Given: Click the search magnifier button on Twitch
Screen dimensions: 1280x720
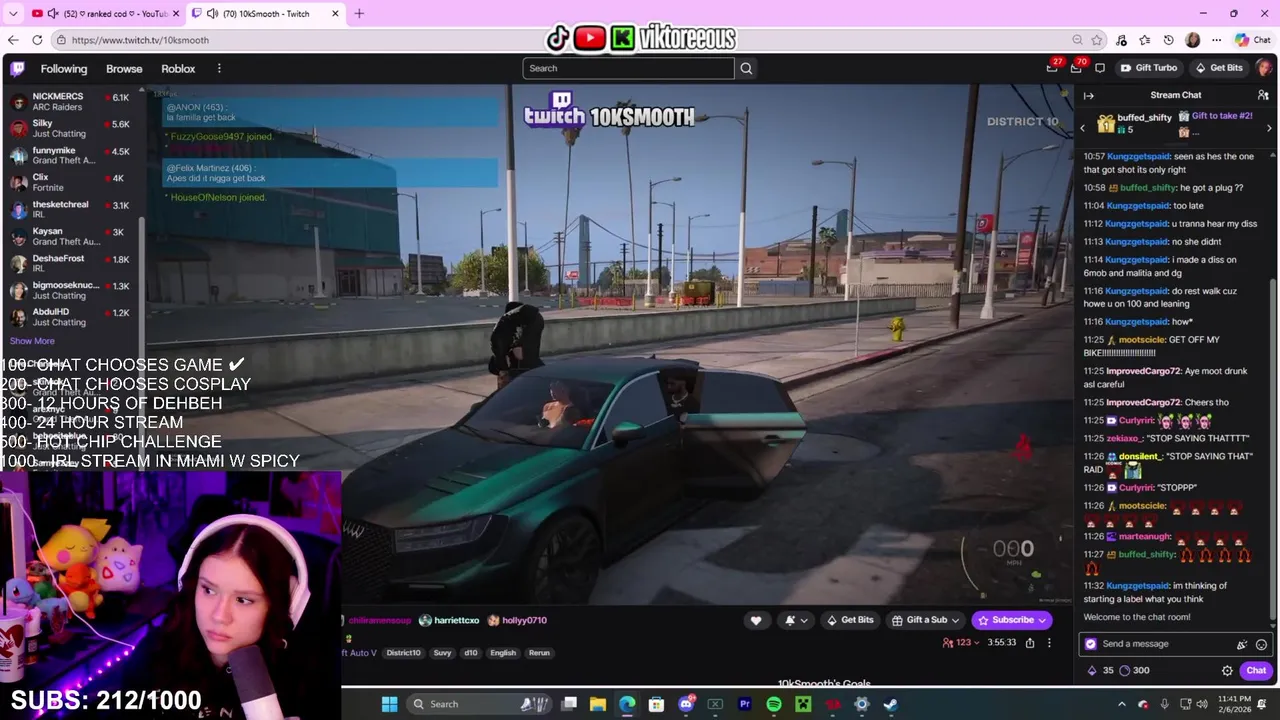Looking at the screenshot, I should coord(746,68).
